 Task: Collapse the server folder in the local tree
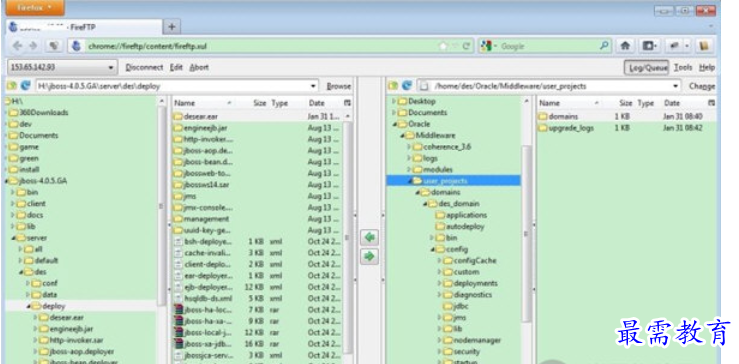click(x=13, y=238)
